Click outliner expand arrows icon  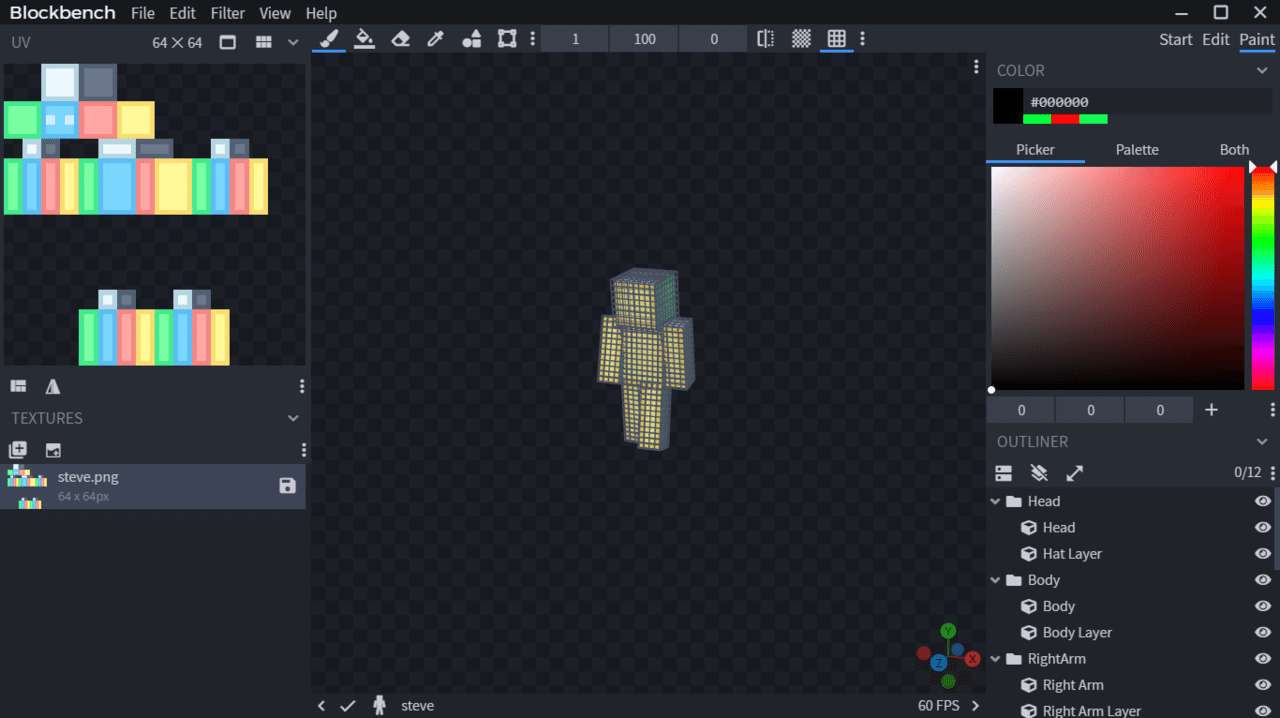pos(1075,473)
